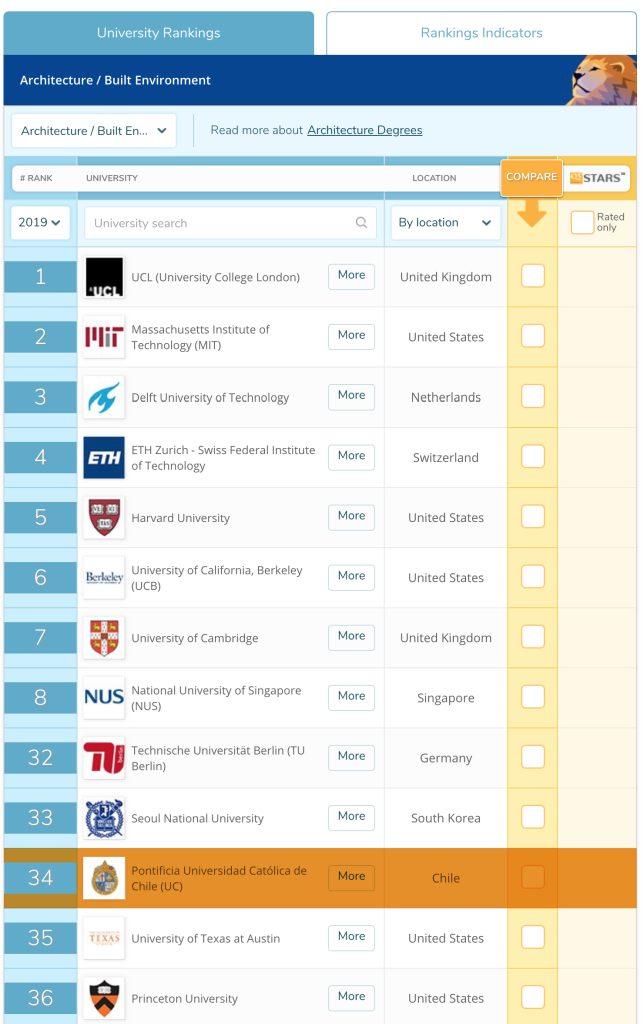Open the 2019 year dropdown
The image size is (644, 1024).
(x=40, y=223)
